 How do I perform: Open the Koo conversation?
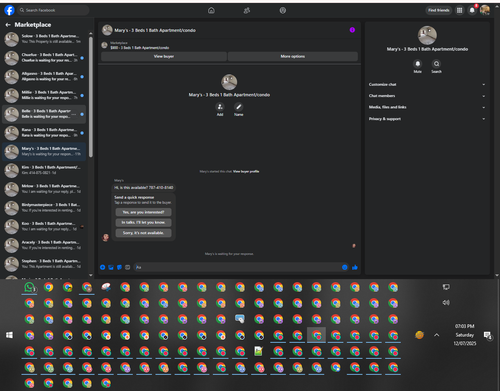tap(44, 226)
